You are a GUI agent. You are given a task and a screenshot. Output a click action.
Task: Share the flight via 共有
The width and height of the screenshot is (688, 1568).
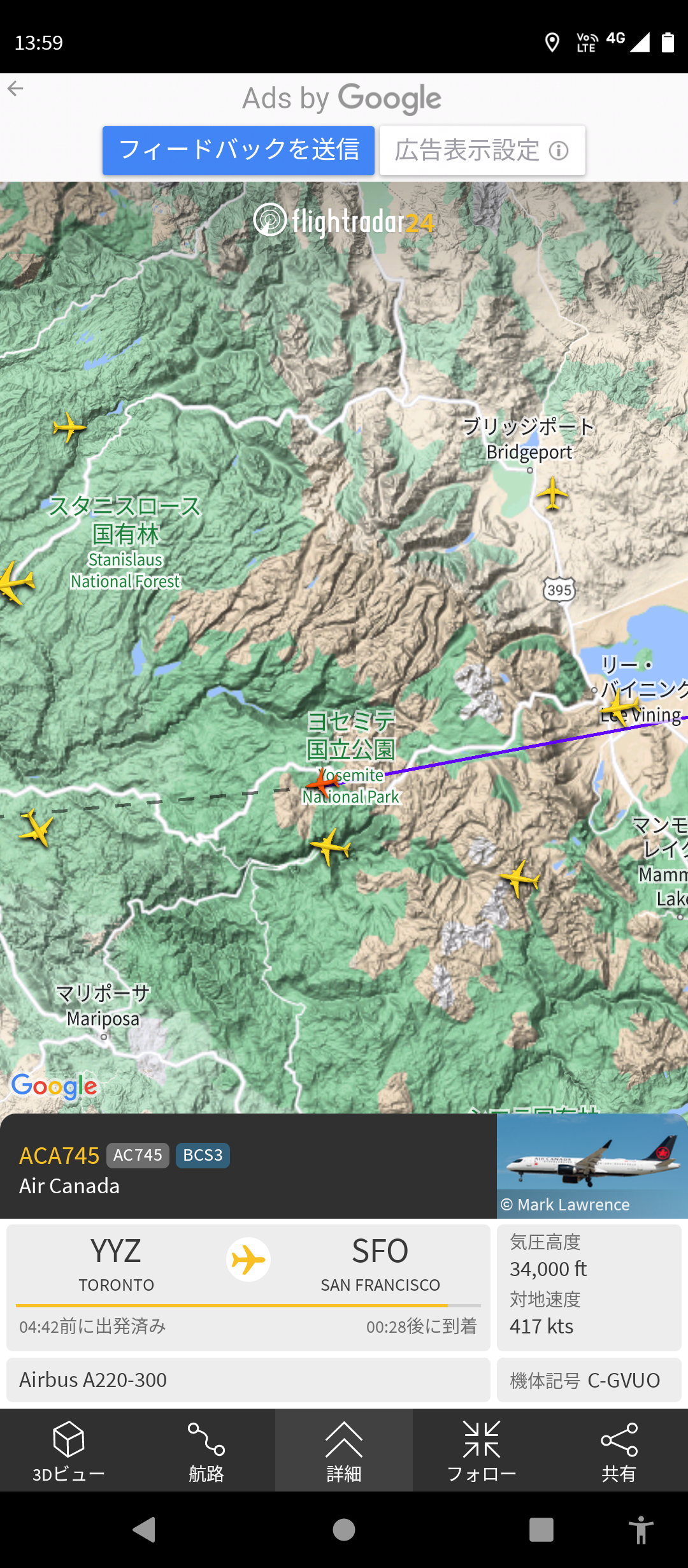619,1451
